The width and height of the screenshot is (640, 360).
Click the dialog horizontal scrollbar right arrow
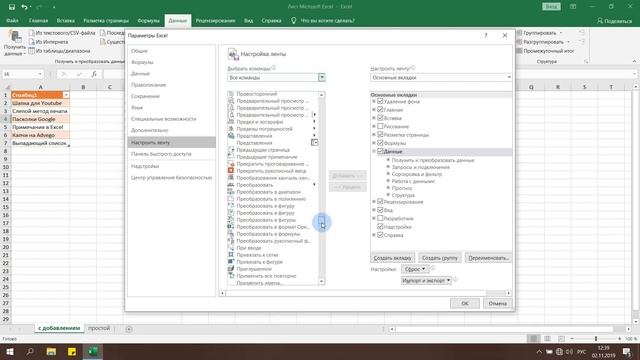tap(508, 293)
